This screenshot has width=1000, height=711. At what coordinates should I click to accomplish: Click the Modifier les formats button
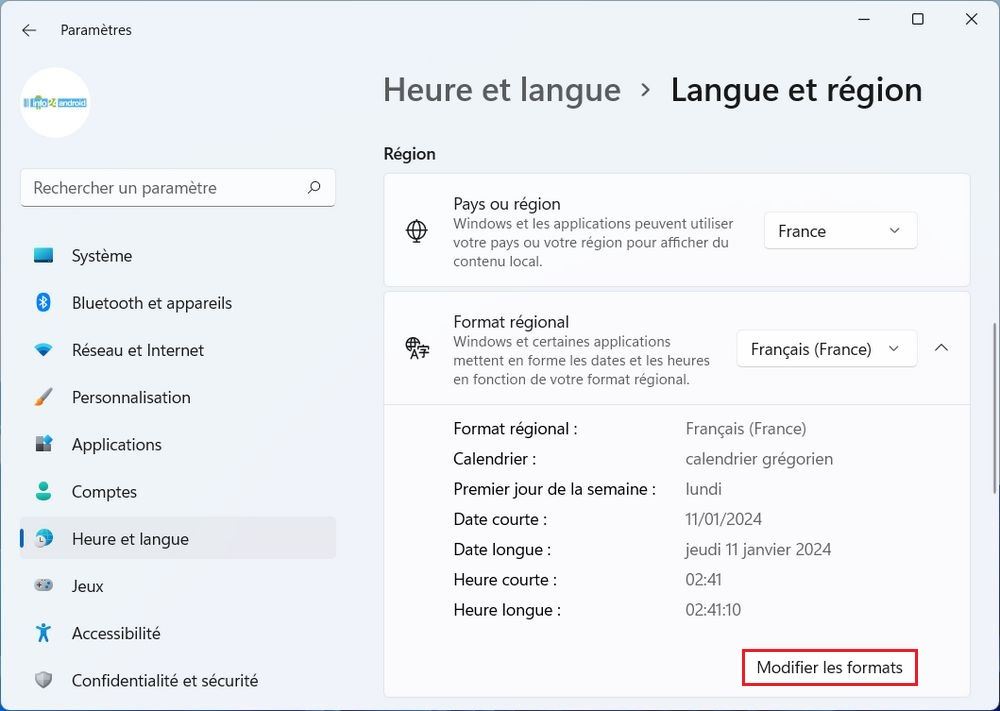tap(829, 667)
